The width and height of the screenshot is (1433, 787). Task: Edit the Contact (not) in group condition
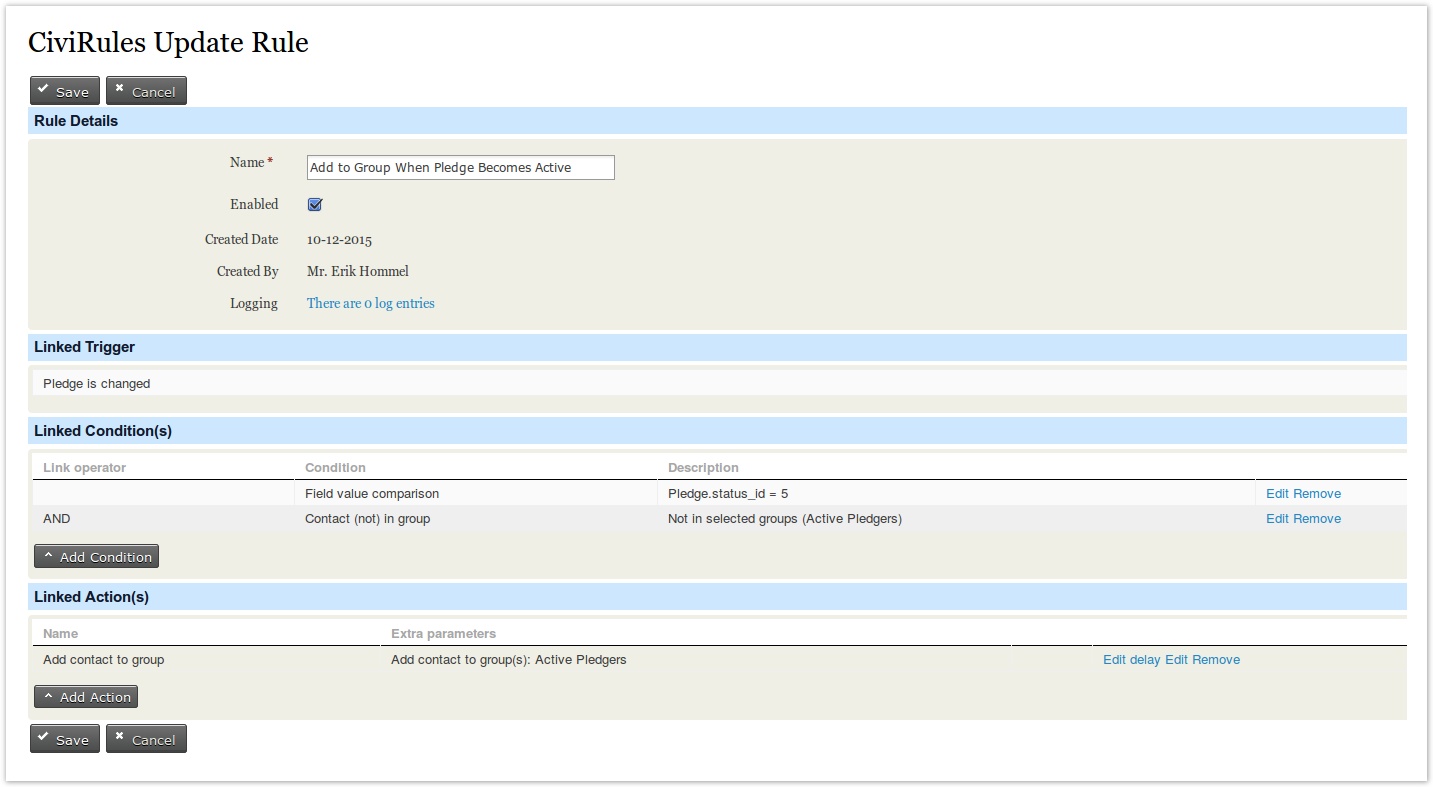(x=1277, y=519)
